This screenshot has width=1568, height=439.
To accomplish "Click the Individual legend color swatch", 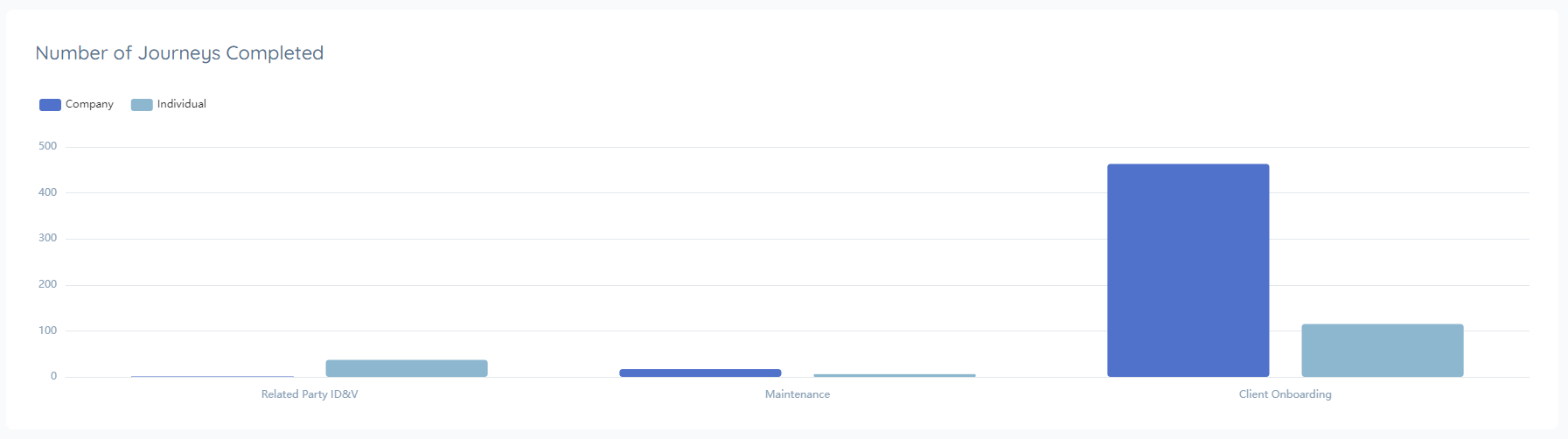I will tap(142, 105).
